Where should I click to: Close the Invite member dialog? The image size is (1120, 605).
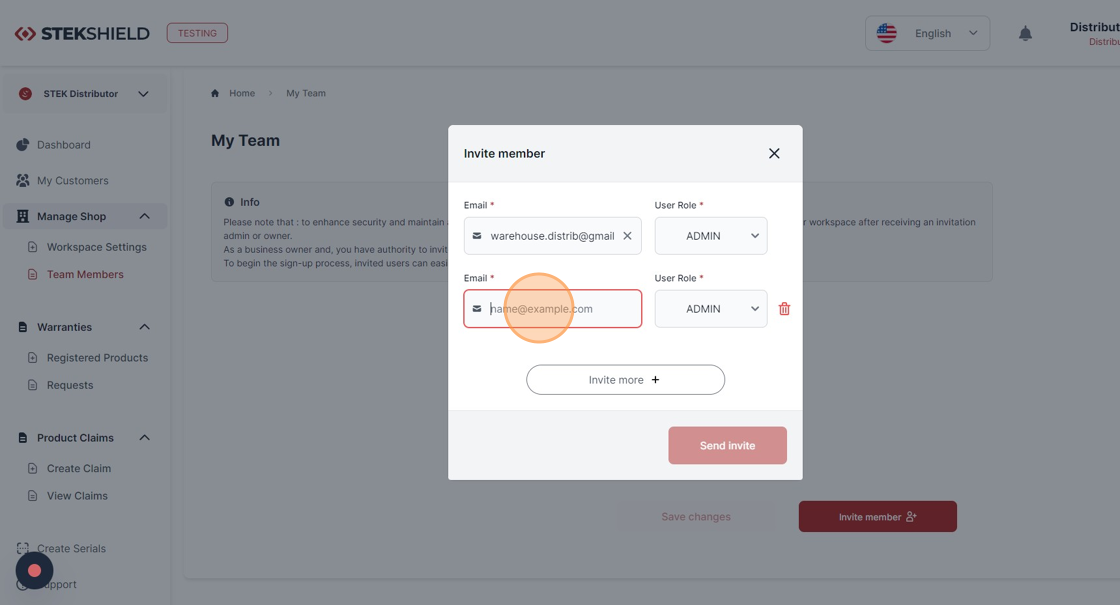tap(774, 154)
